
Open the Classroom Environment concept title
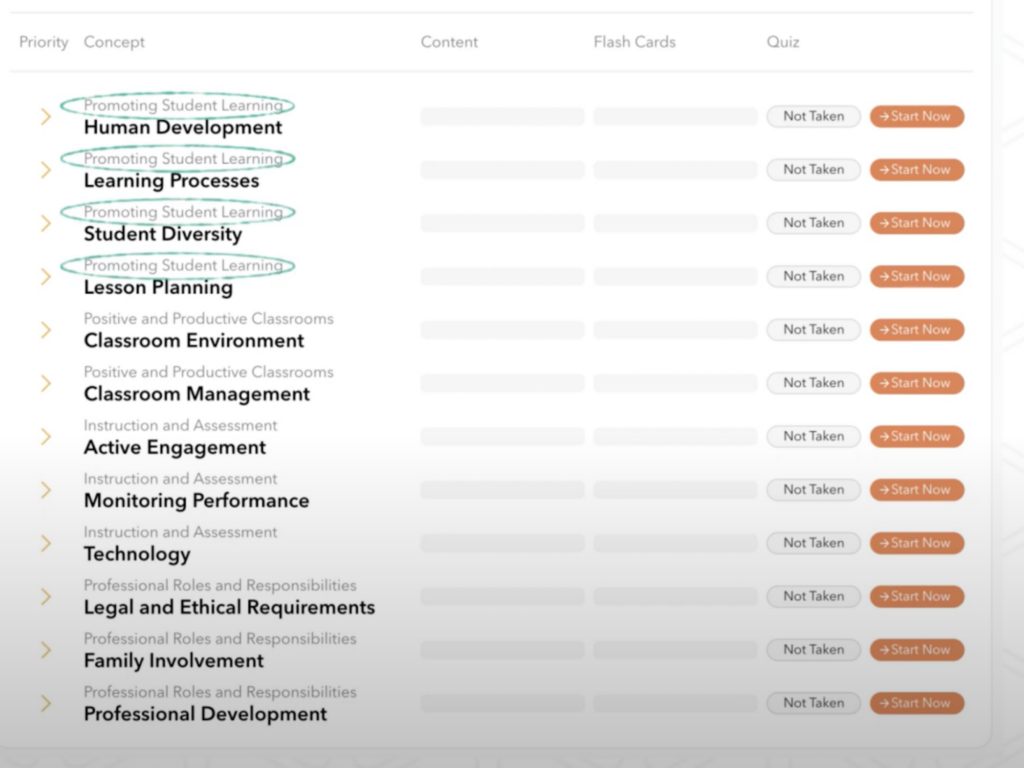pyautogui.click(x=194, y=341)
